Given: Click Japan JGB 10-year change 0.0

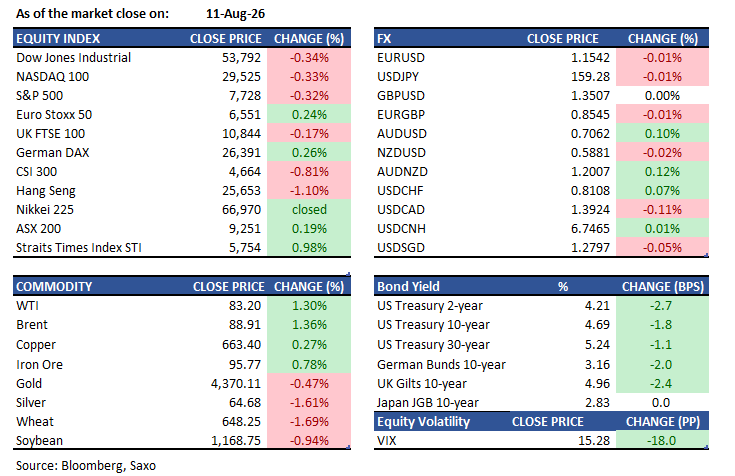Looking at the screenshot, I should click(661, 403).
